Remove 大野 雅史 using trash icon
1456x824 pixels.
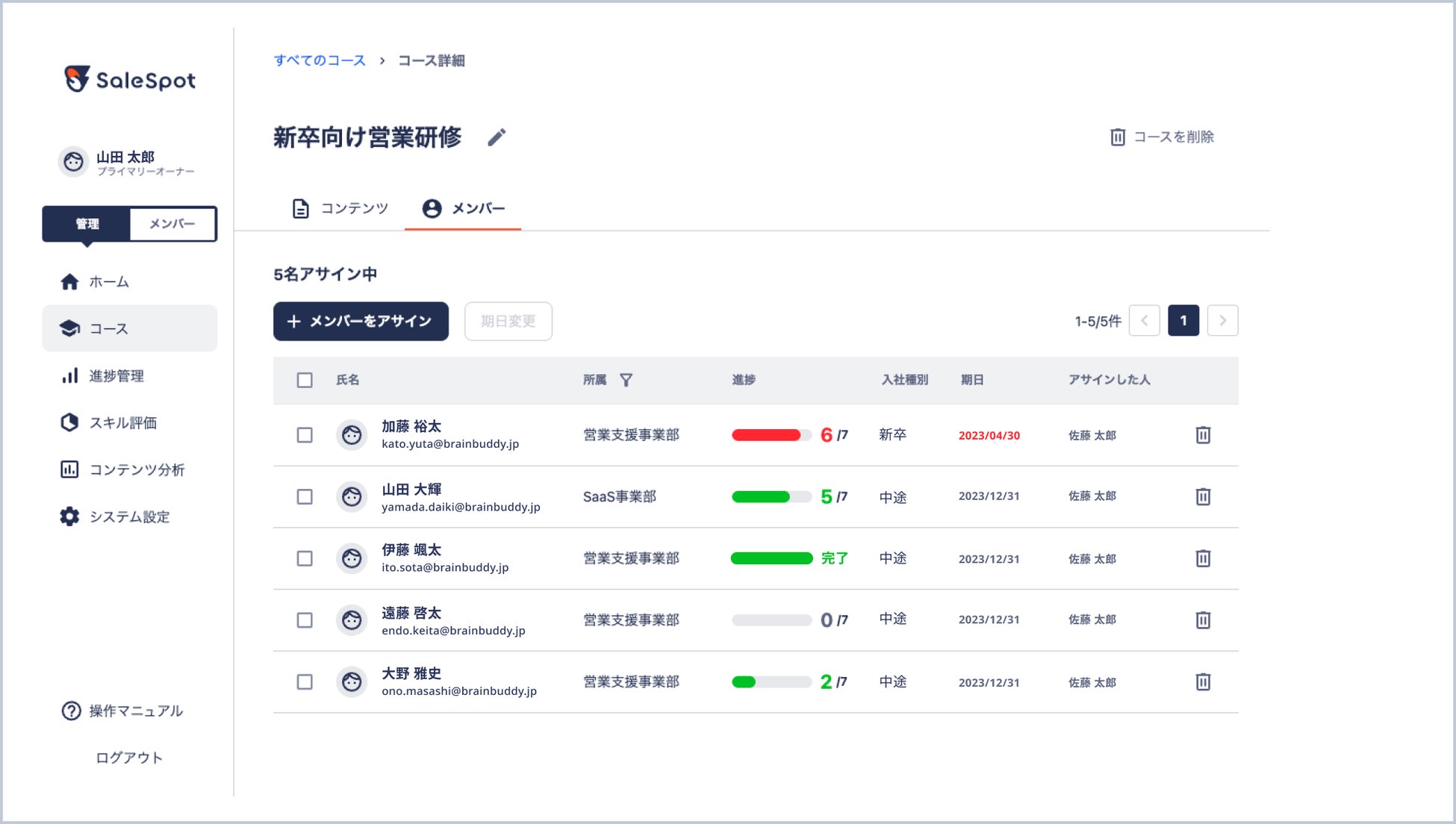[1202, 681]
